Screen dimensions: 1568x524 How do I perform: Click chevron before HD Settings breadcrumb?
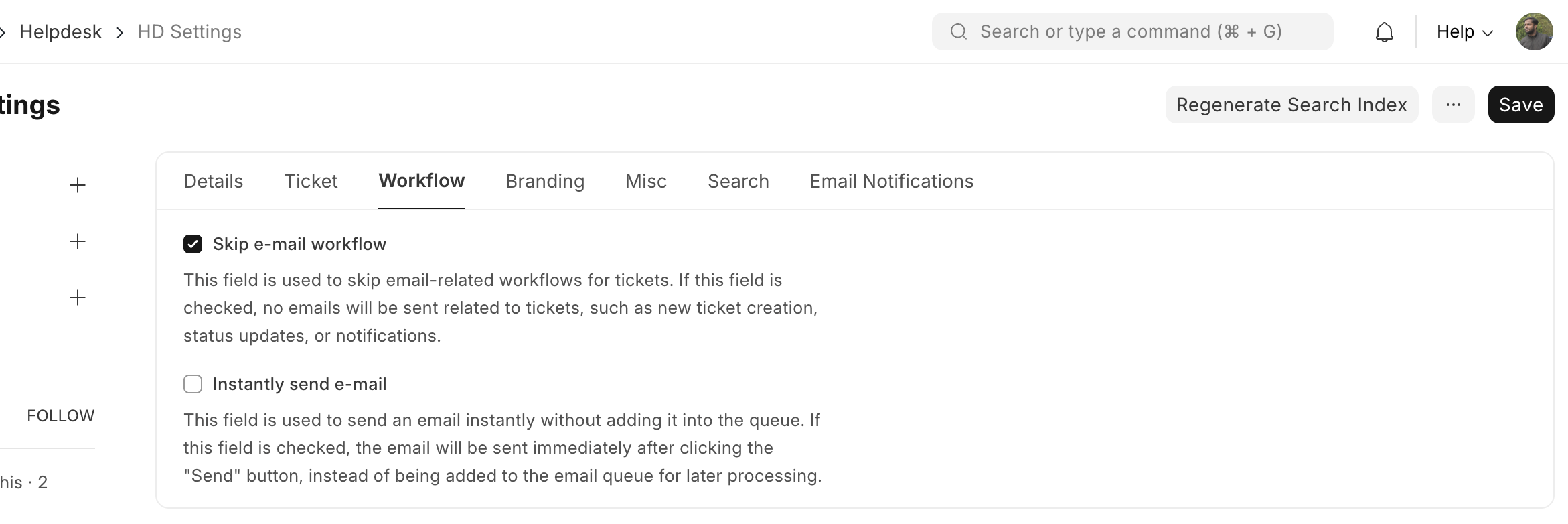point(120,32)
